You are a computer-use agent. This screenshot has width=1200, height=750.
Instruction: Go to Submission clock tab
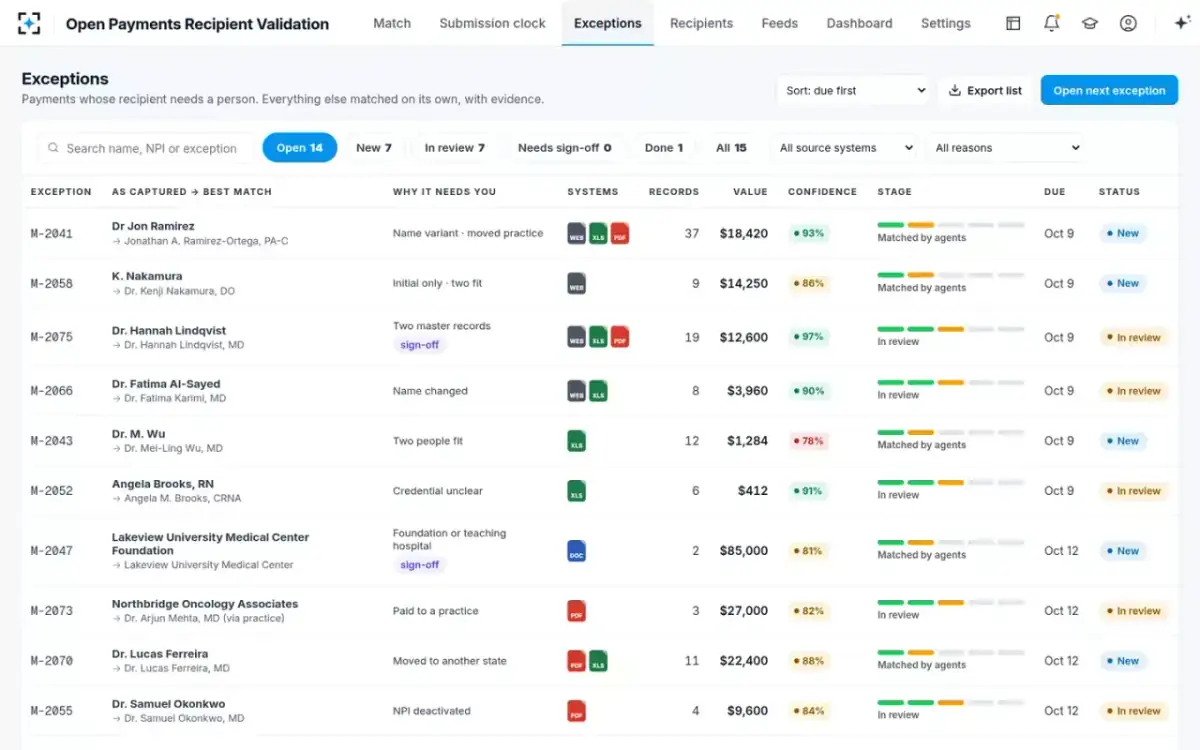pos(493,23)
